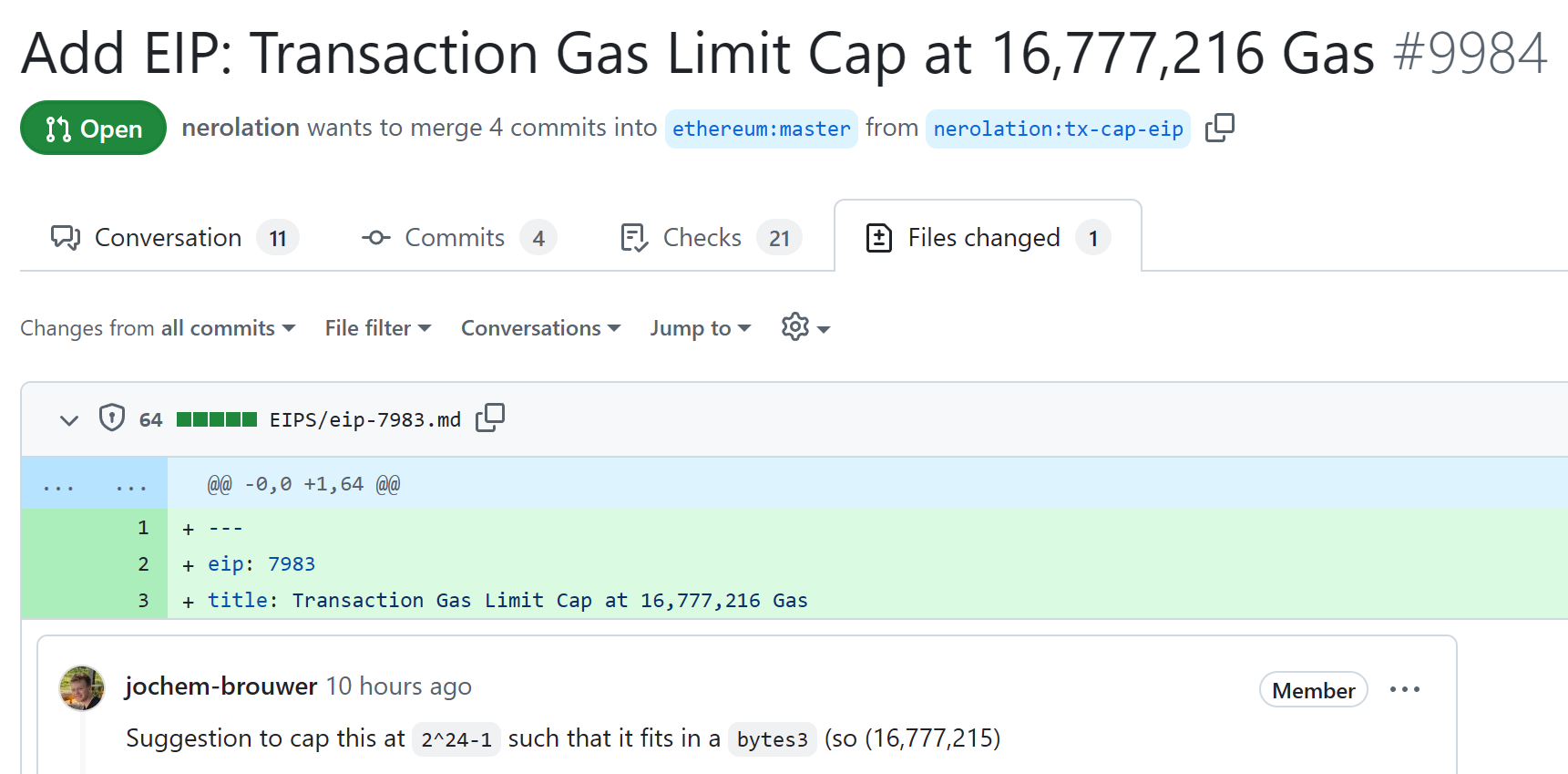The image size is (1568, 774).
Task: Open the diff settings gear menu
Action: (804, 327)
